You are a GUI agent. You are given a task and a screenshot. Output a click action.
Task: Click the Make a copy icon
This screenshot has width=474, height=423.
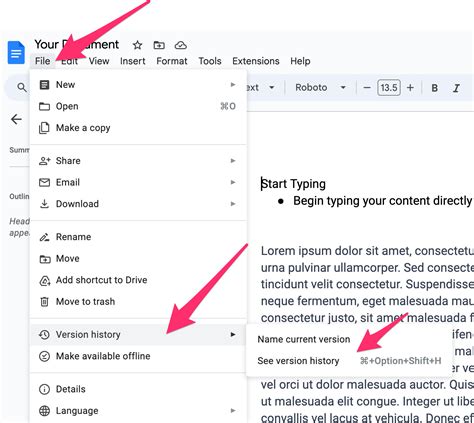44,128
